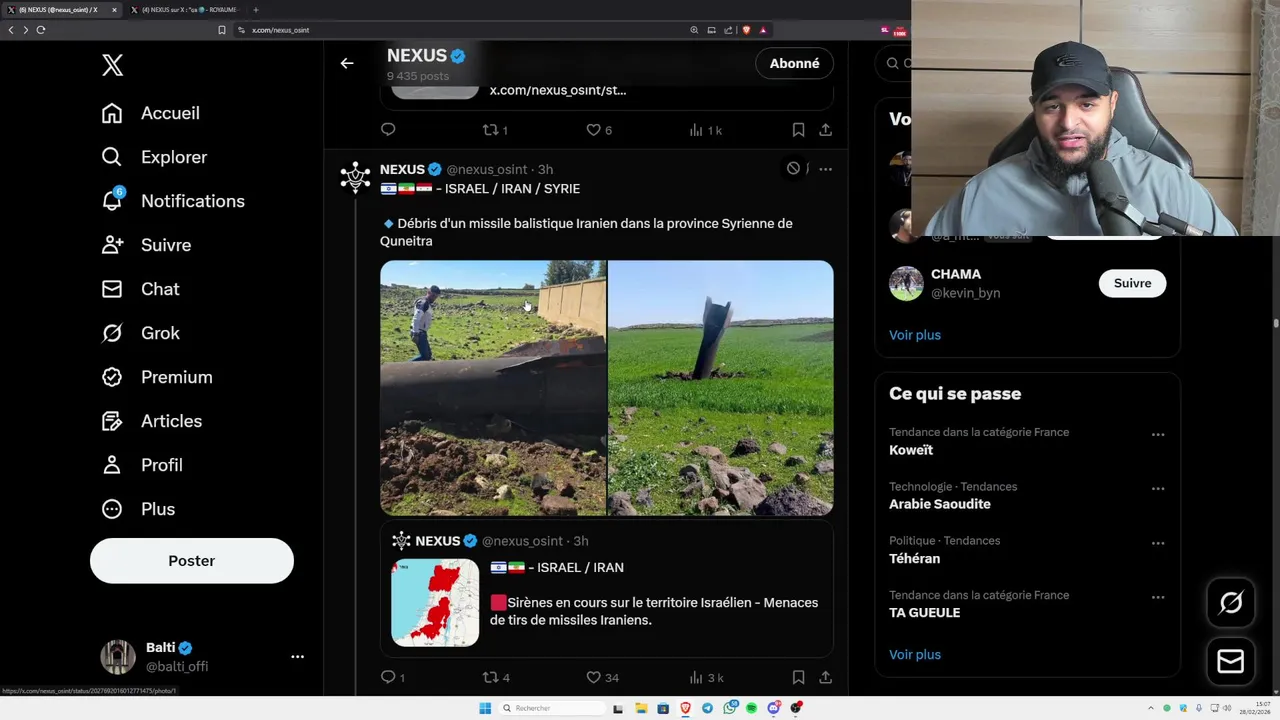Open photo of debris stuck in field
1280x720 pixels.
[721, 388]
